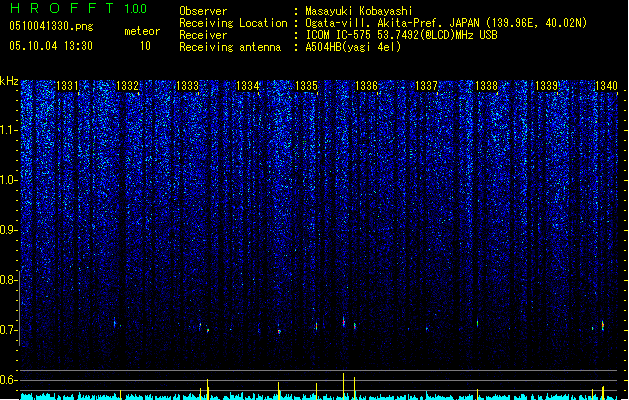The width and height of the screenshot is (629, 400).
Task: Click the 0.7 kHz axis label
Action: (x=9, y=330)
